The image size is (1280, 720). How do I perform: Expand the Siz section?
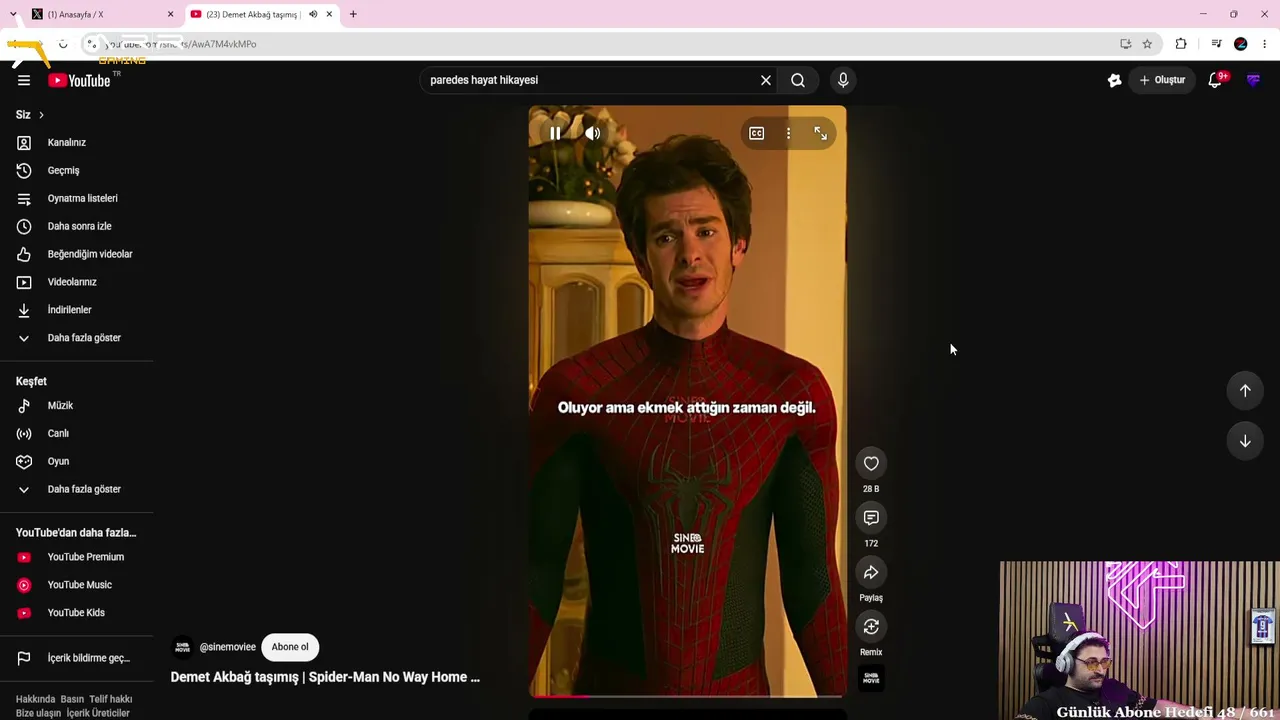[x=30, y=115]
